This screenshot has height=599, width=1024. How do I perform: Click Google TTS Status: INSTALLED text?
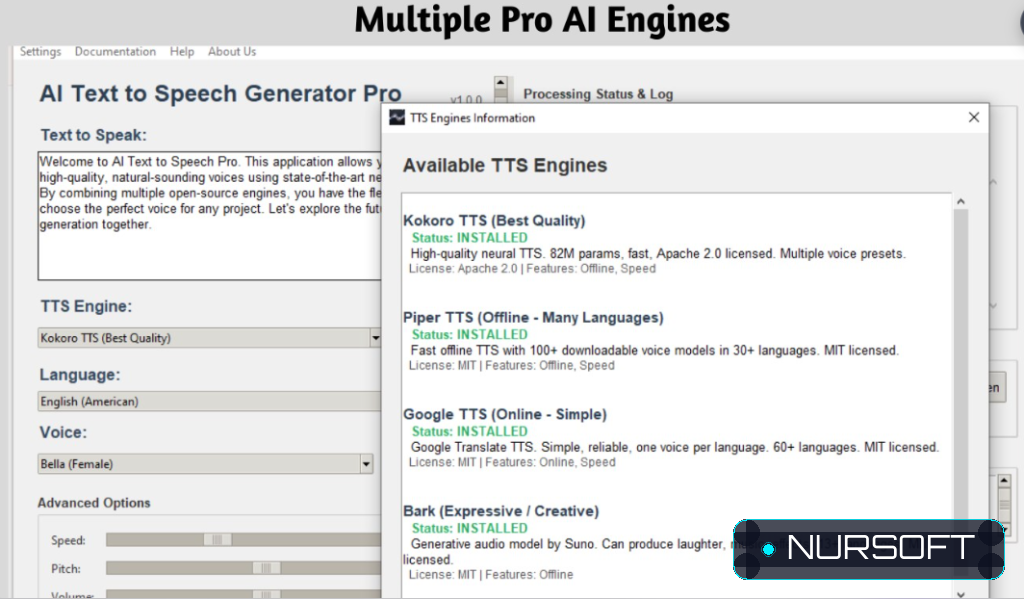pyautogui.click(x=470, y=431)
